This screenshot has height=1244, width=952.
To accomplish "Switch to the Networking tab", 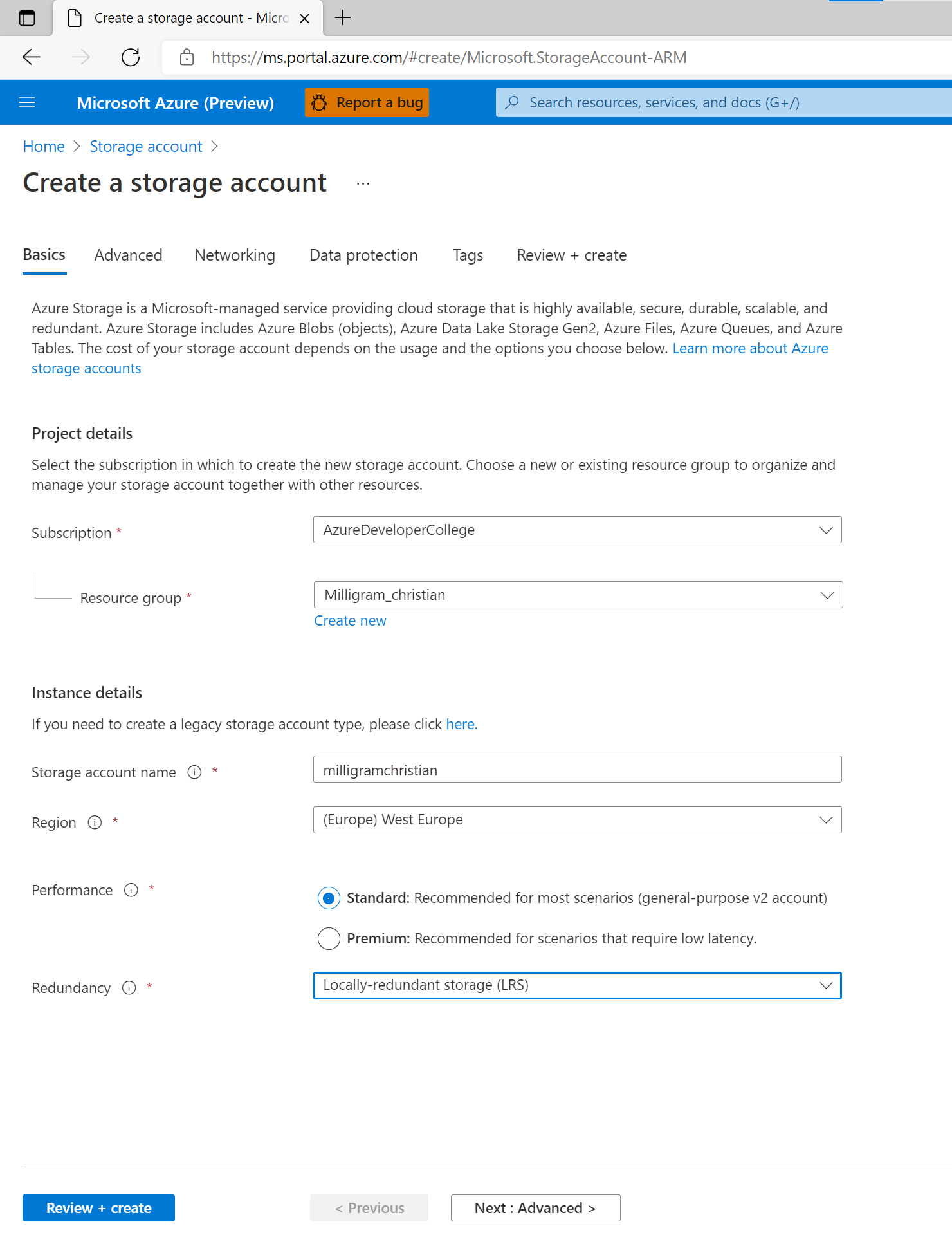I will [x=235, y=255].
